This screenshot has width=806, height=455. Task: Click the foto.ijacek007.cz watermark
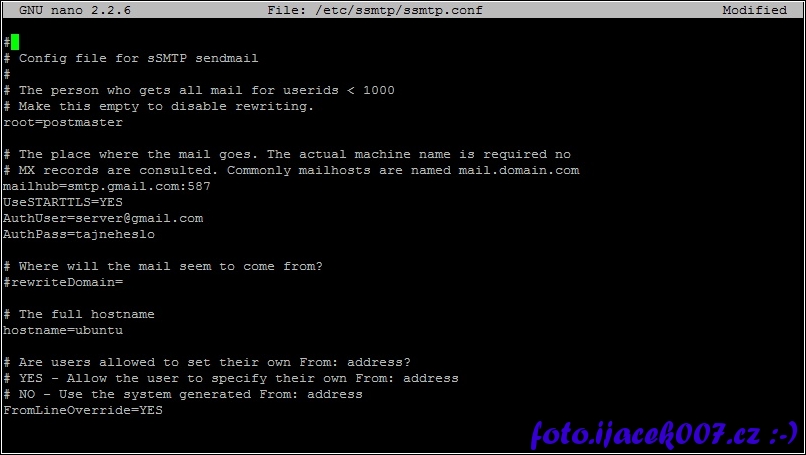pos(664,435)
